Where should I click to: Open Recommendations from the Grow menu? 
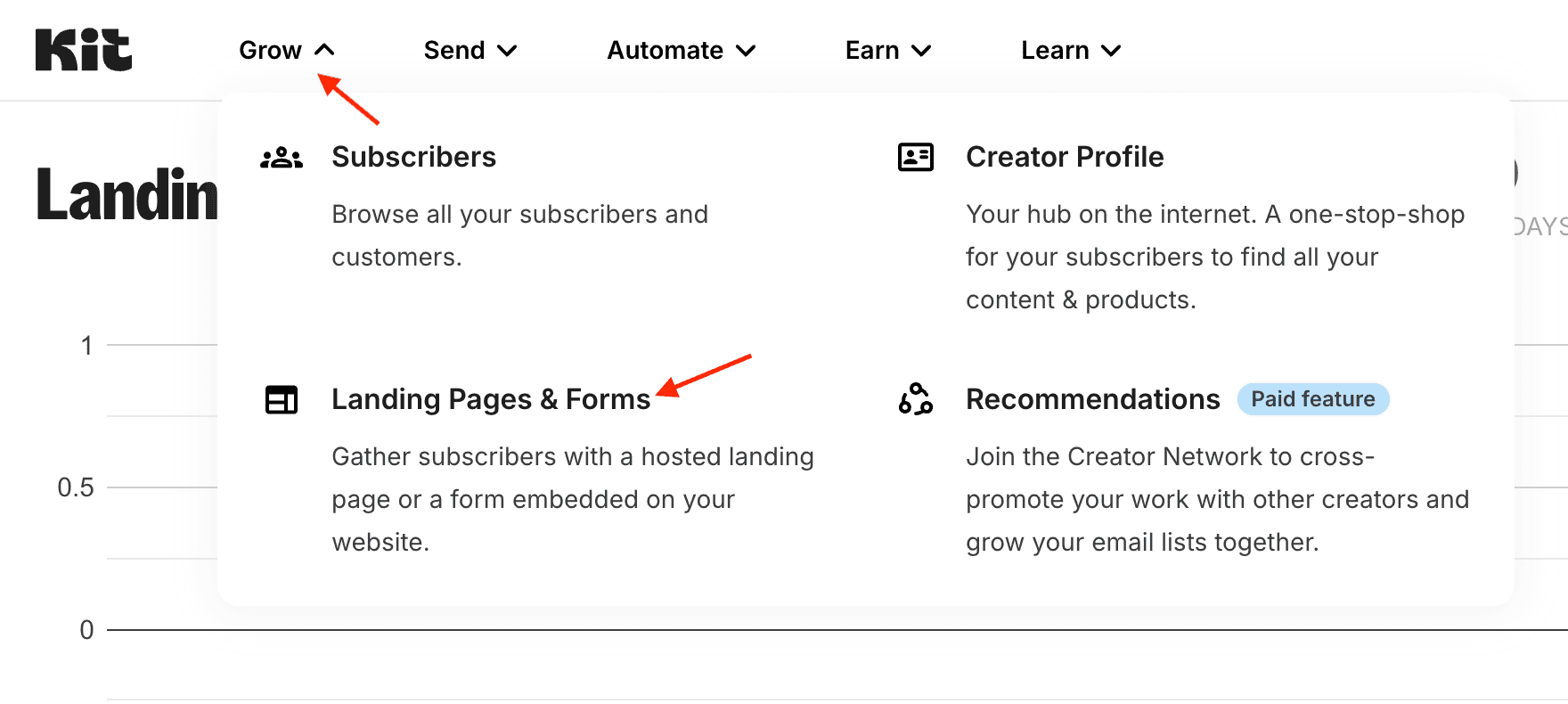click(x=1092, y=399)
